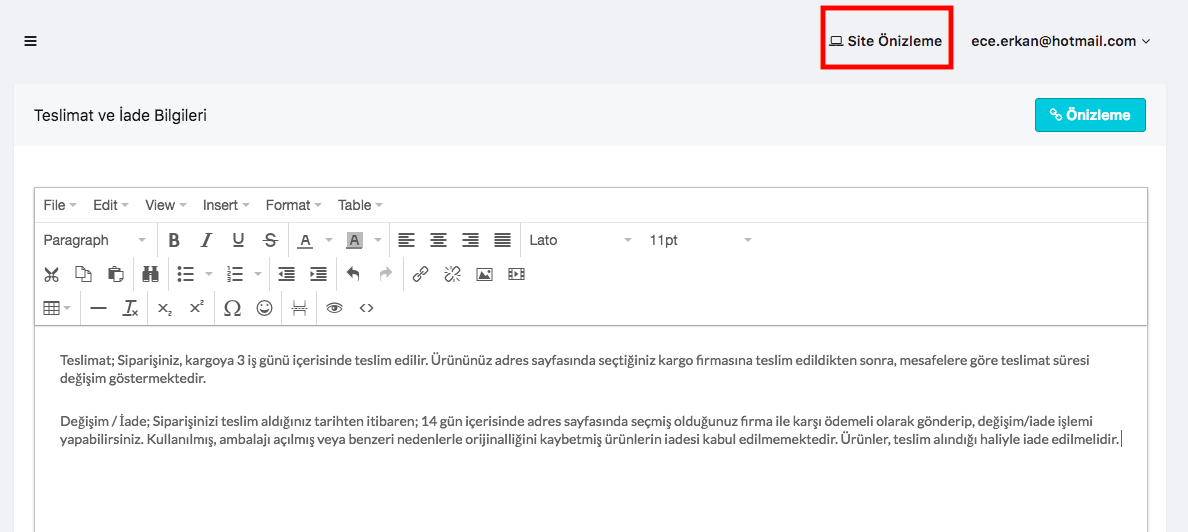Open ece.erkan@hotmail.com account dropdown

click(1061, 42)
